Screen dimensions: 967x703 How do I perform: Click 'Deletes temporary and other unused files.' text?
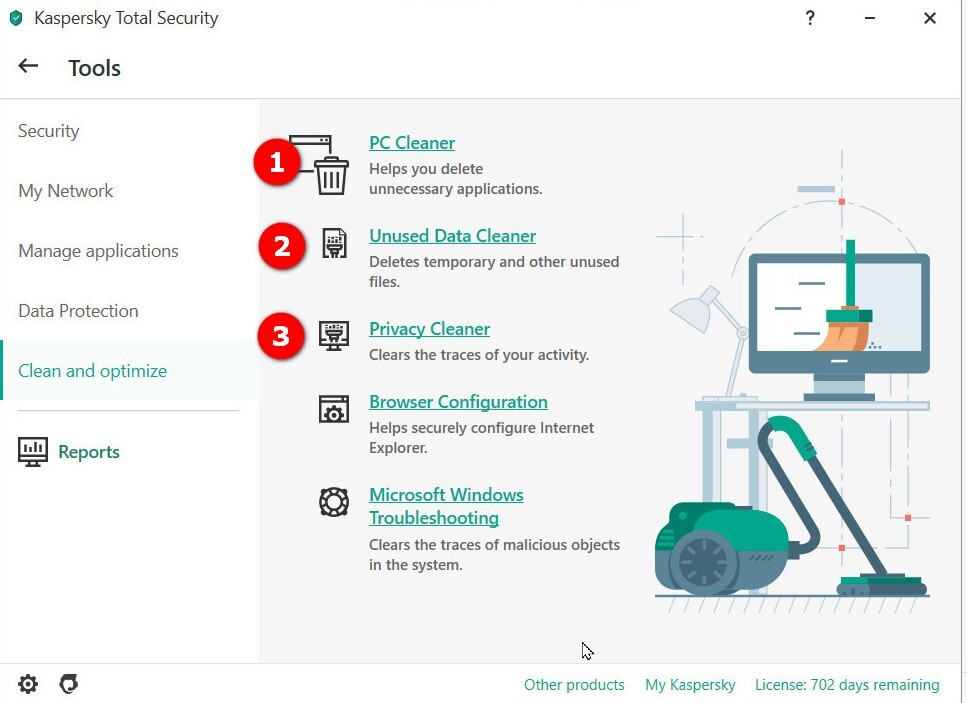(x=494, y=271)
